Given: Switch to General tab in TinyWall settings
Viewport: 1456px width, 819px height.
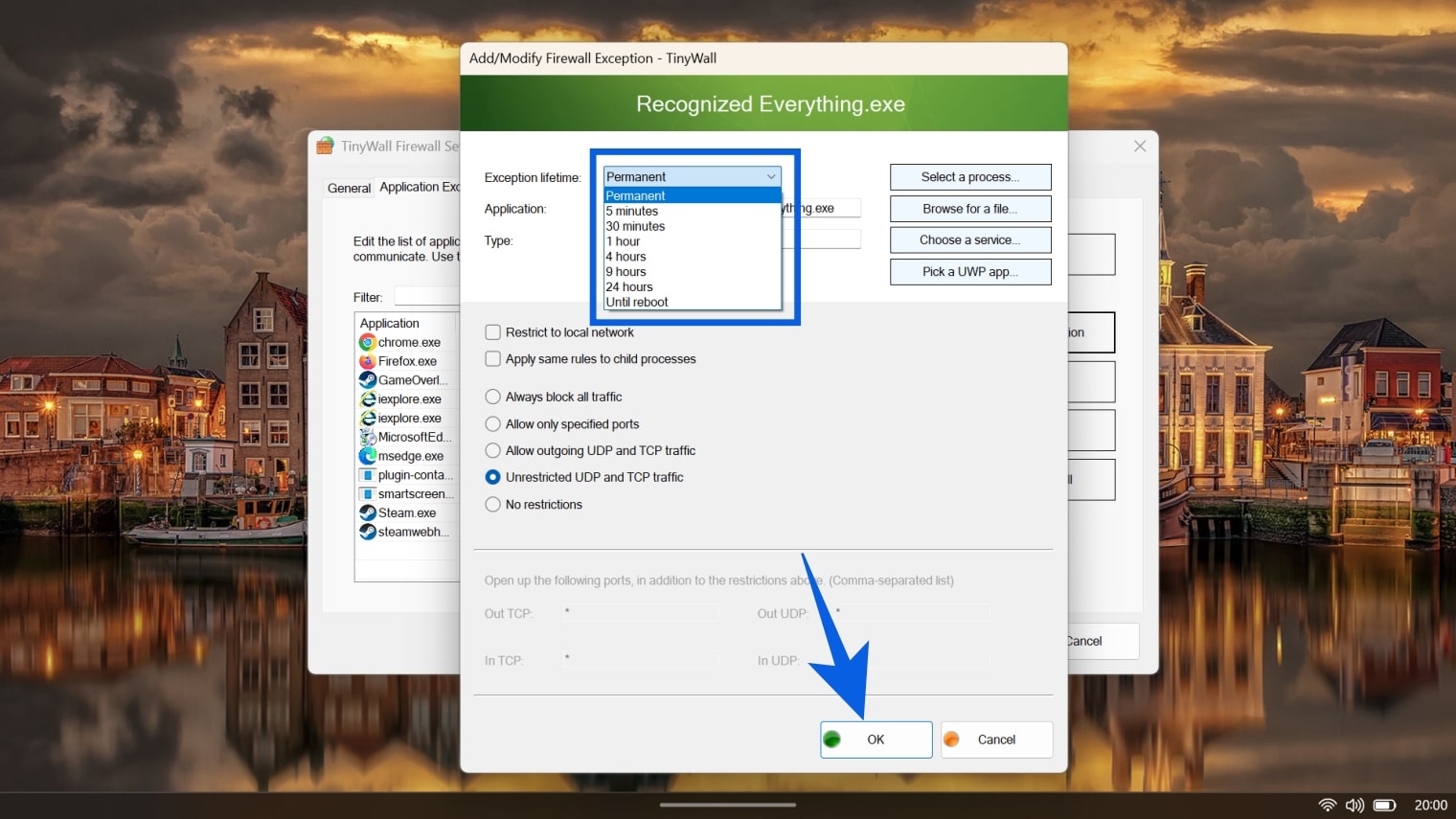Looking at the screenshot, I should tap(349, 188).
